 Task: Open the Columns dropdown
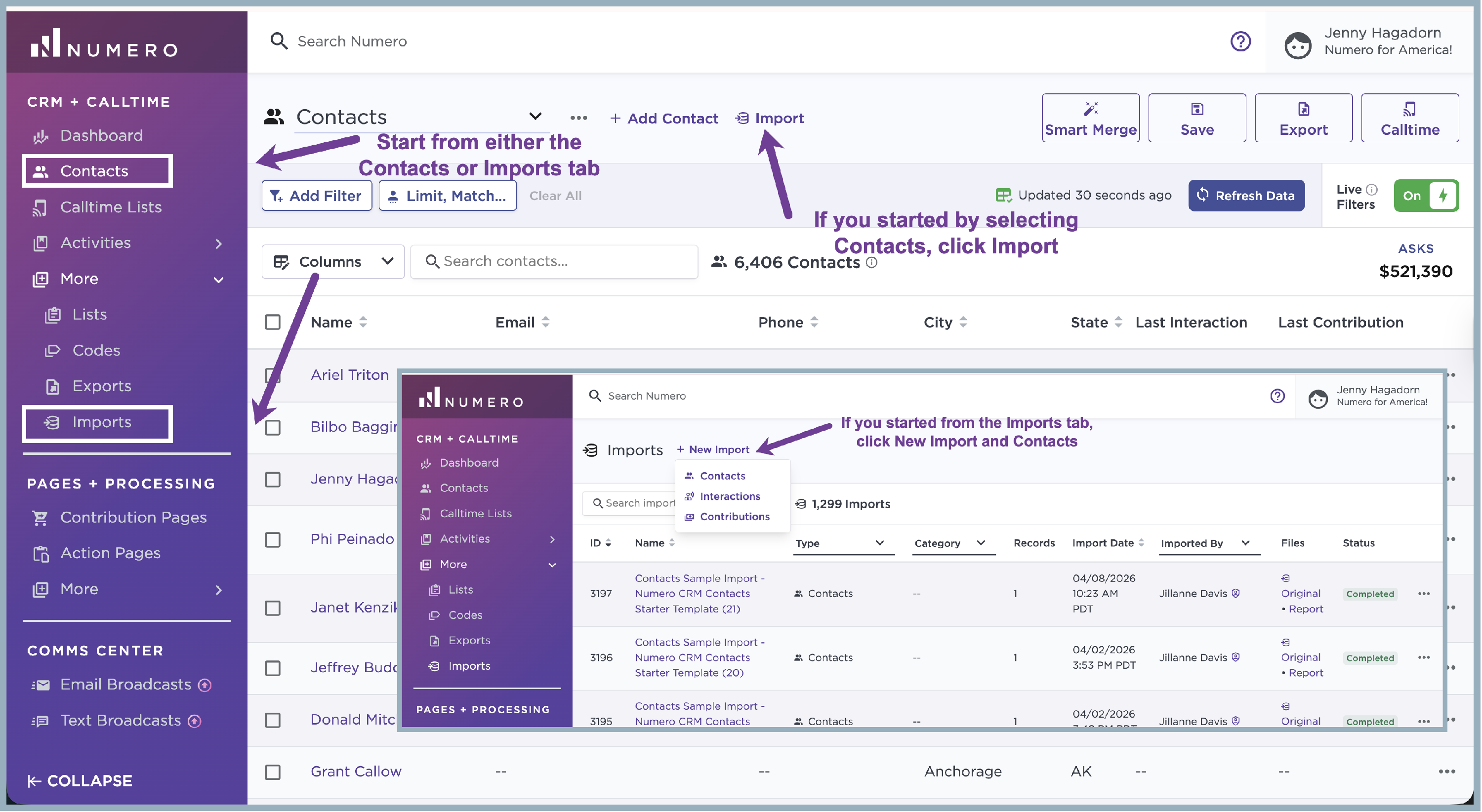pyautogui.click(x=332, y=262)
